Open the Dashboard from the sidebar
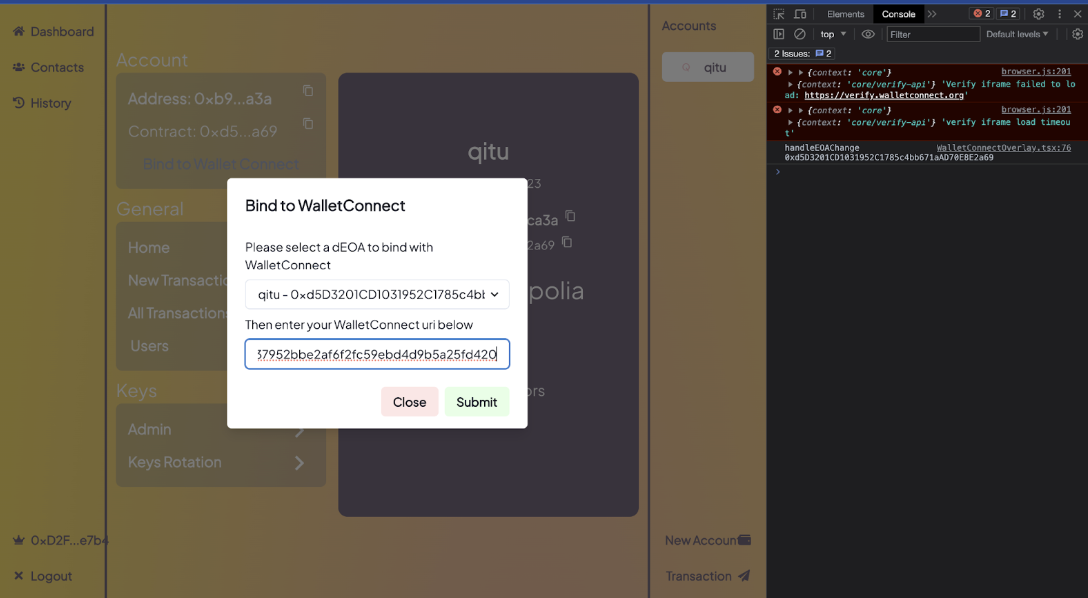The height and width of the screenshot is (598, 1088). [52, 31]
